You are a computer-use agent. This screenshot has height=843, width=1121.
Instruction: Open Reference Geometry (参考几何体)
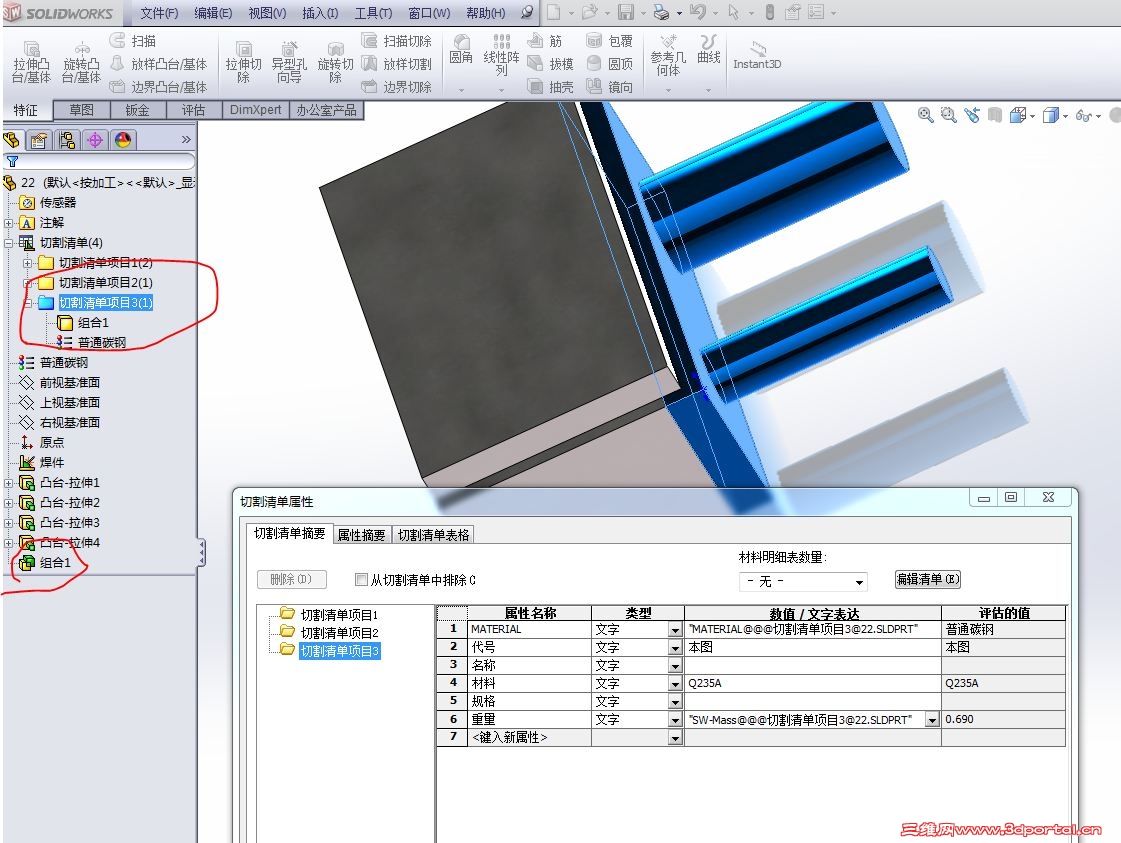668,55
